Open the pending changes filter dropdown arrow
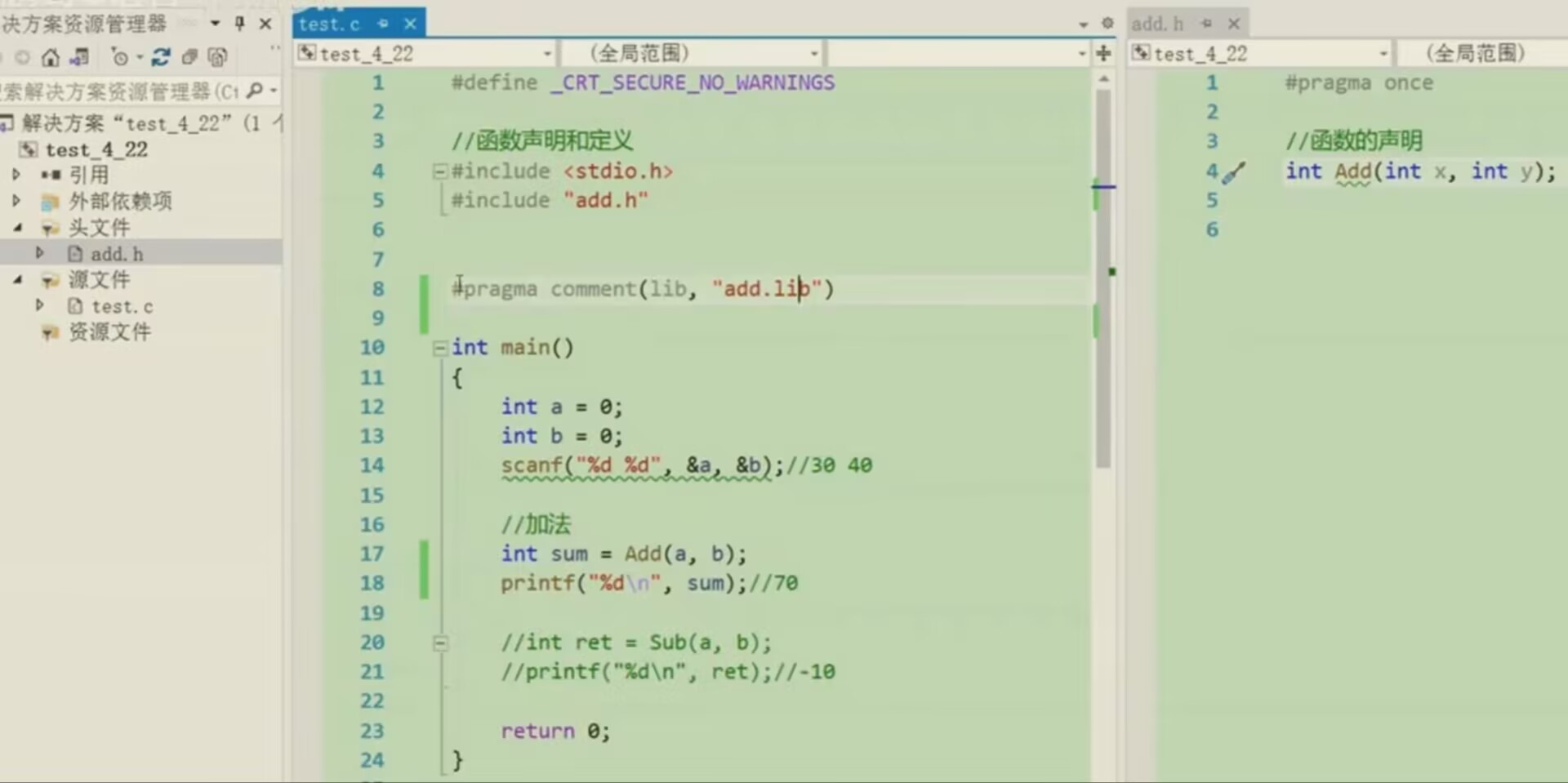Image resolution: width=1568 pixels, height=783 pixels. click(x=140, y=57)
